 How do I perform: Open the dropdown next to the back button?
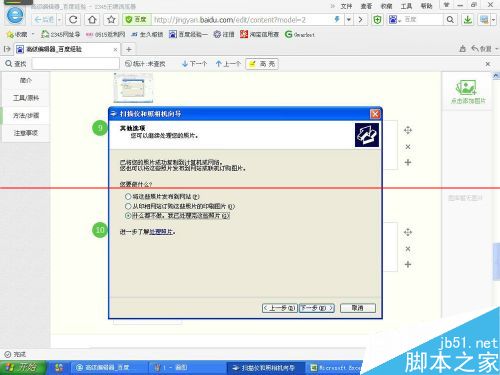click(59, 20)
